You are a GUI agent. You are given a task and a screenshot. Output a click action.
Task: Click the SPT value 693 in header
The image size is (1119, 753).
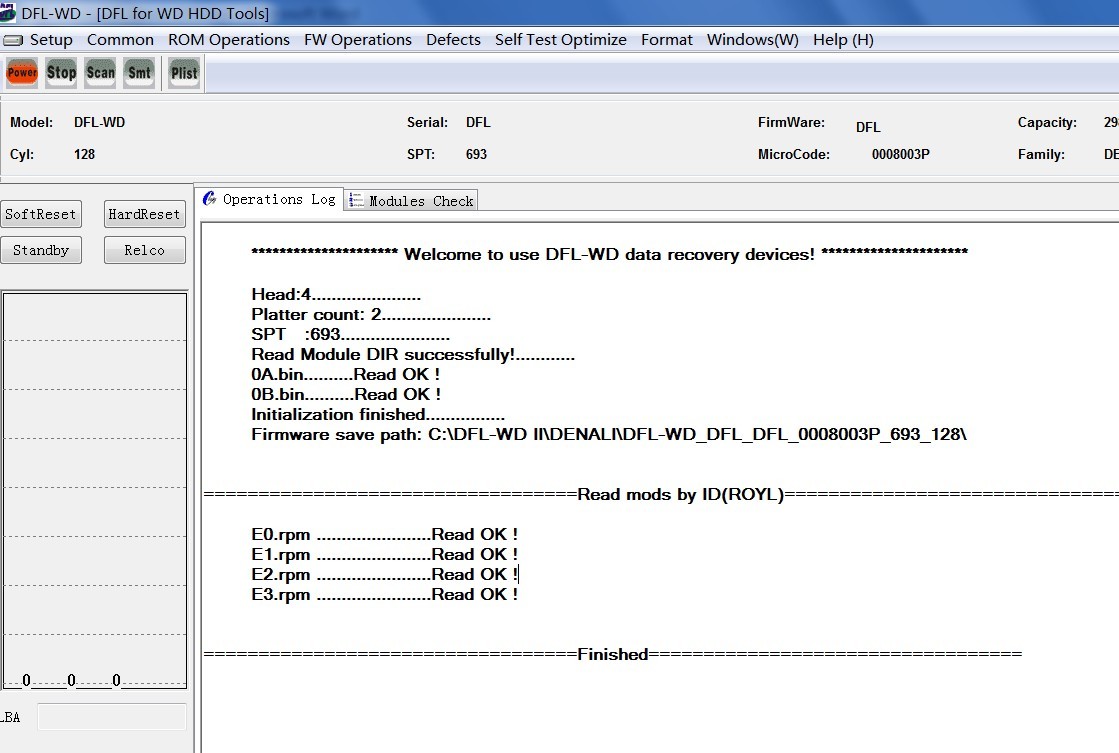pyautogui.click(x=476, y=154)
